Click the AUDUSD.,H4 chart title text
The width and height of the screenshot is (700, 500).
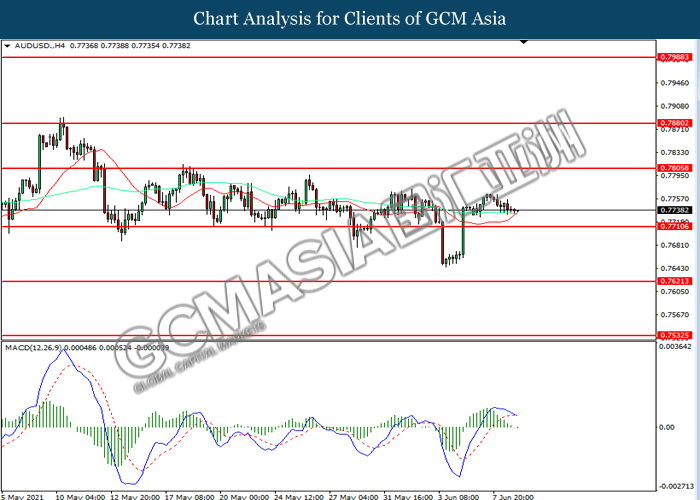[x=40, y=46]
